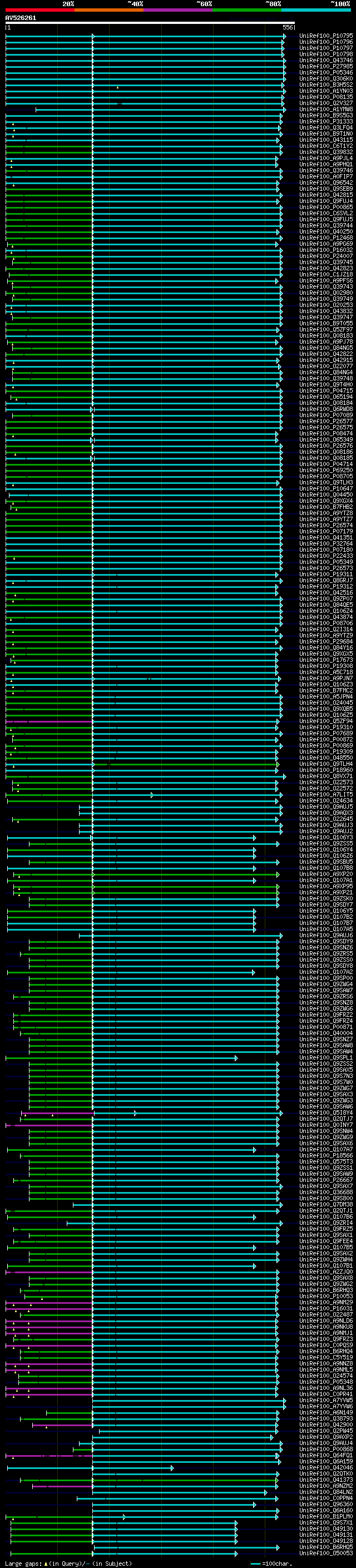Select the UniRef100_B1PLM0 label
Screen dimensions: 356x1568
[x=326, y=1516]
